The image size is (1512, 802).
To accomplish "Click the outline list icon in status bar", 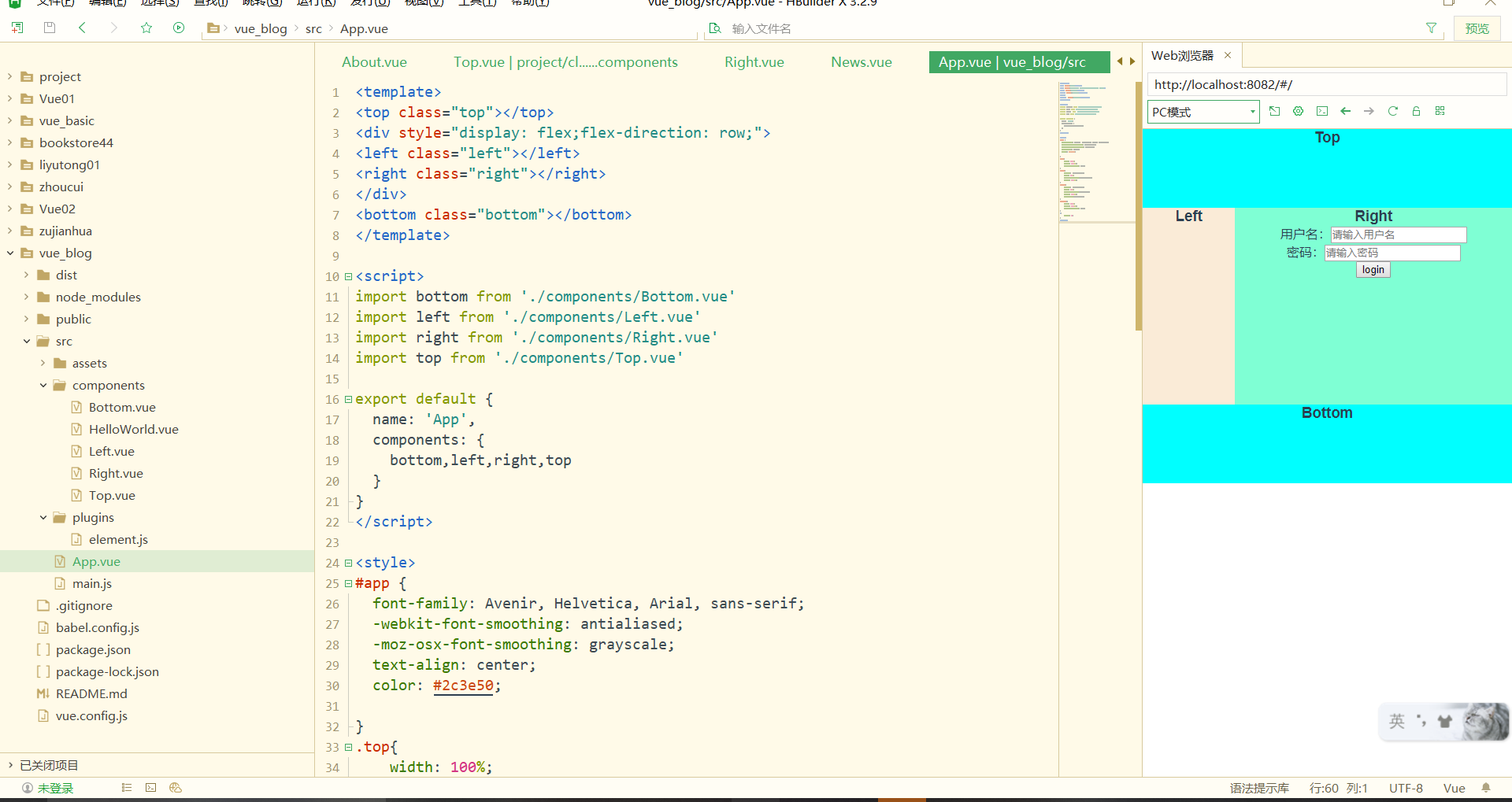I will pos(127,788).
